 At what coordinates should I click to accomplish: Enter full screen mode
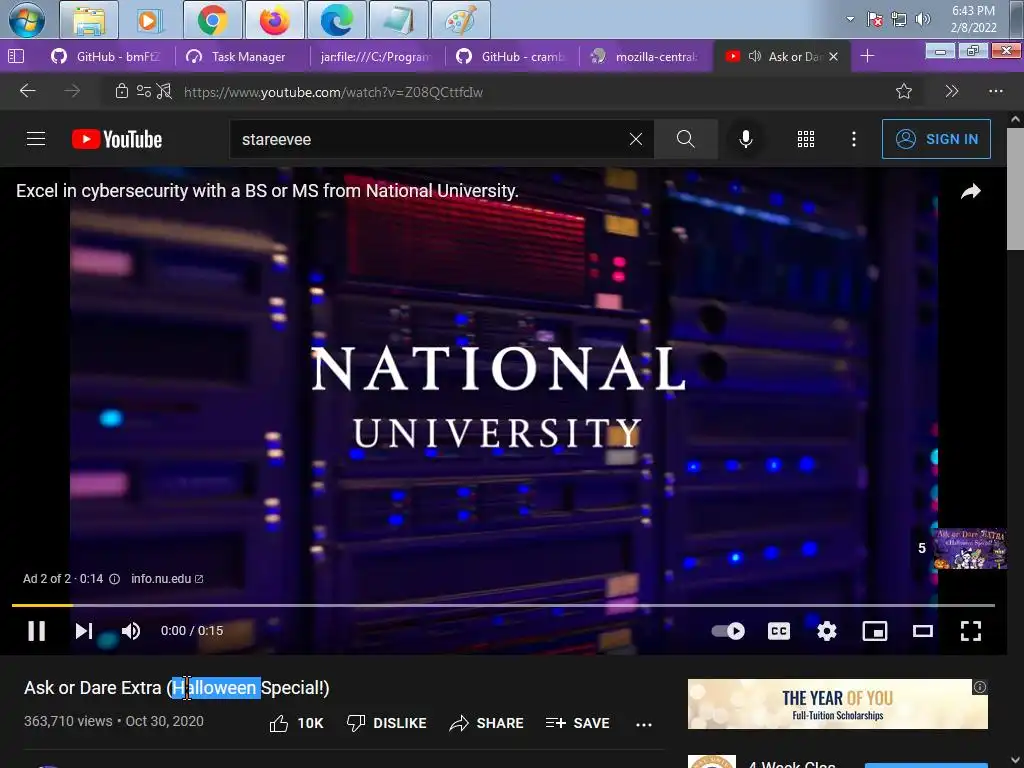971,631
